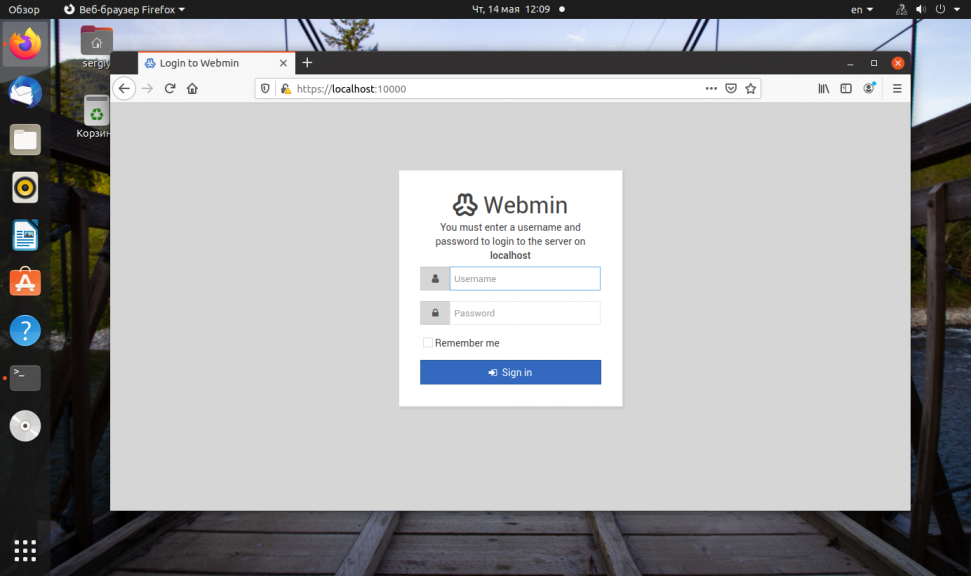Toggle the sidebar view icon
971x576 pixels.
tap(846, 89)
